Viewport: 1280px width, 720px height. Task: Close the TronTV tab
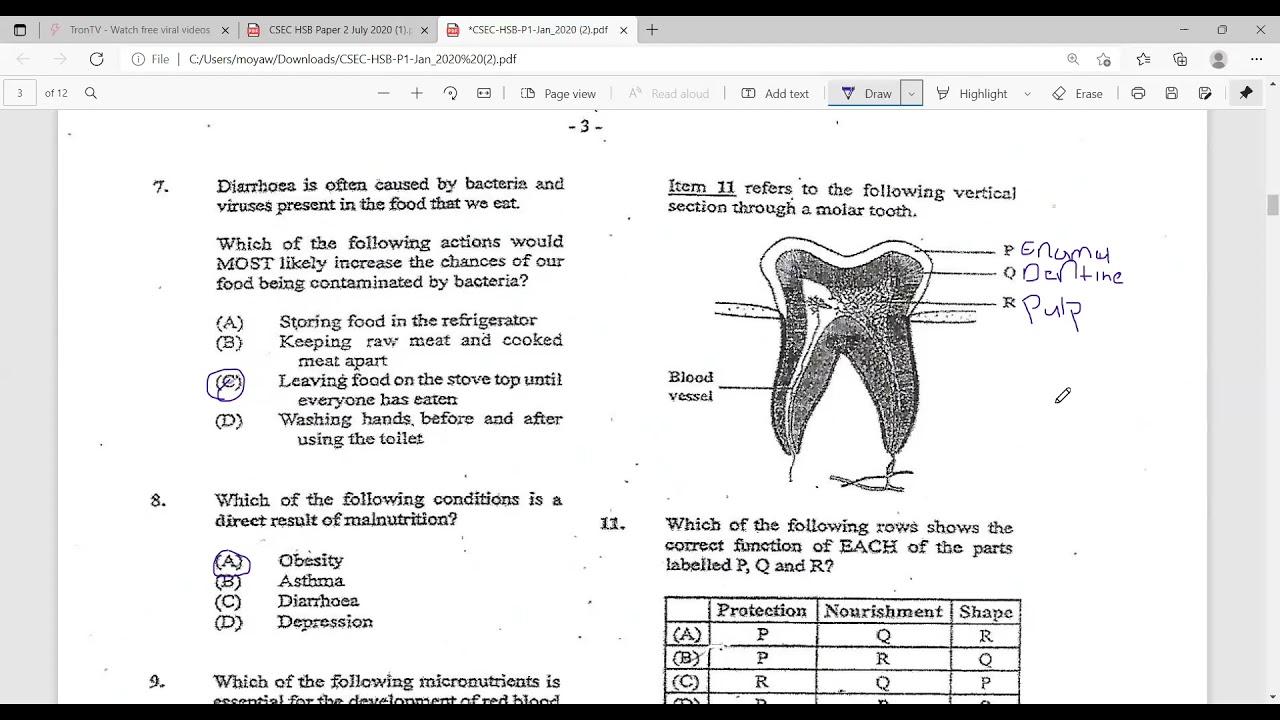(x=225, y=30)
